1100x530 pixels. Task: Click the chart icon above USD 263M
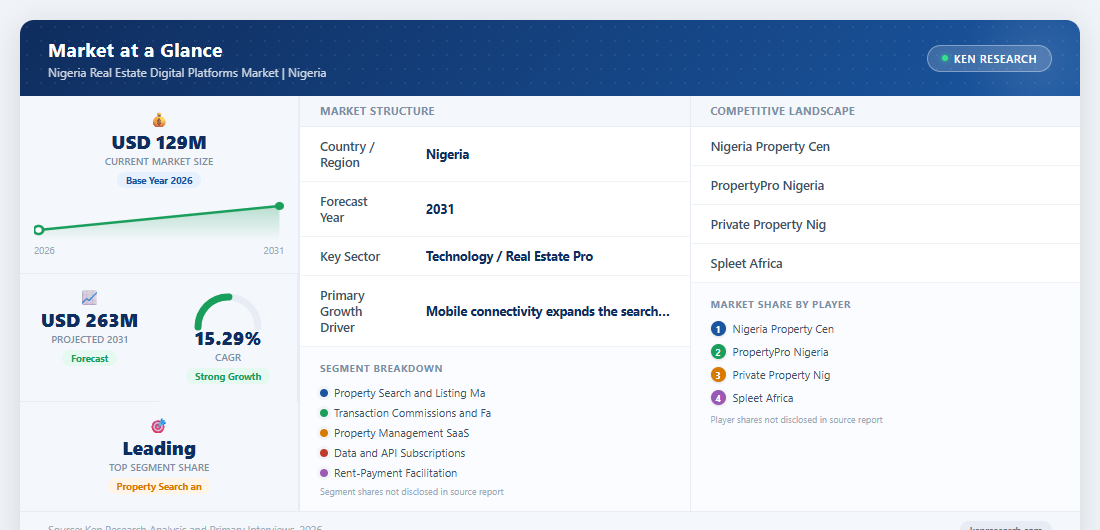click(89, 298)
